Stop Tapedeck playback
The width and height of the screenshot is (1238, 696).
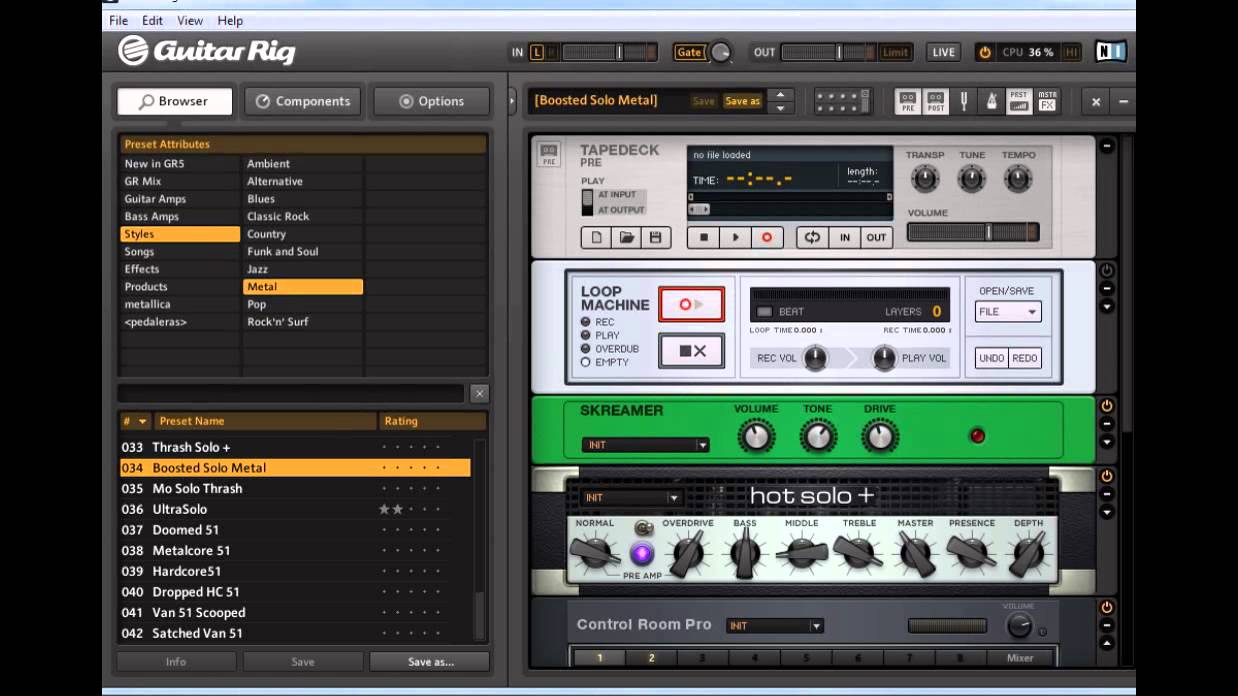click(703, 237)
